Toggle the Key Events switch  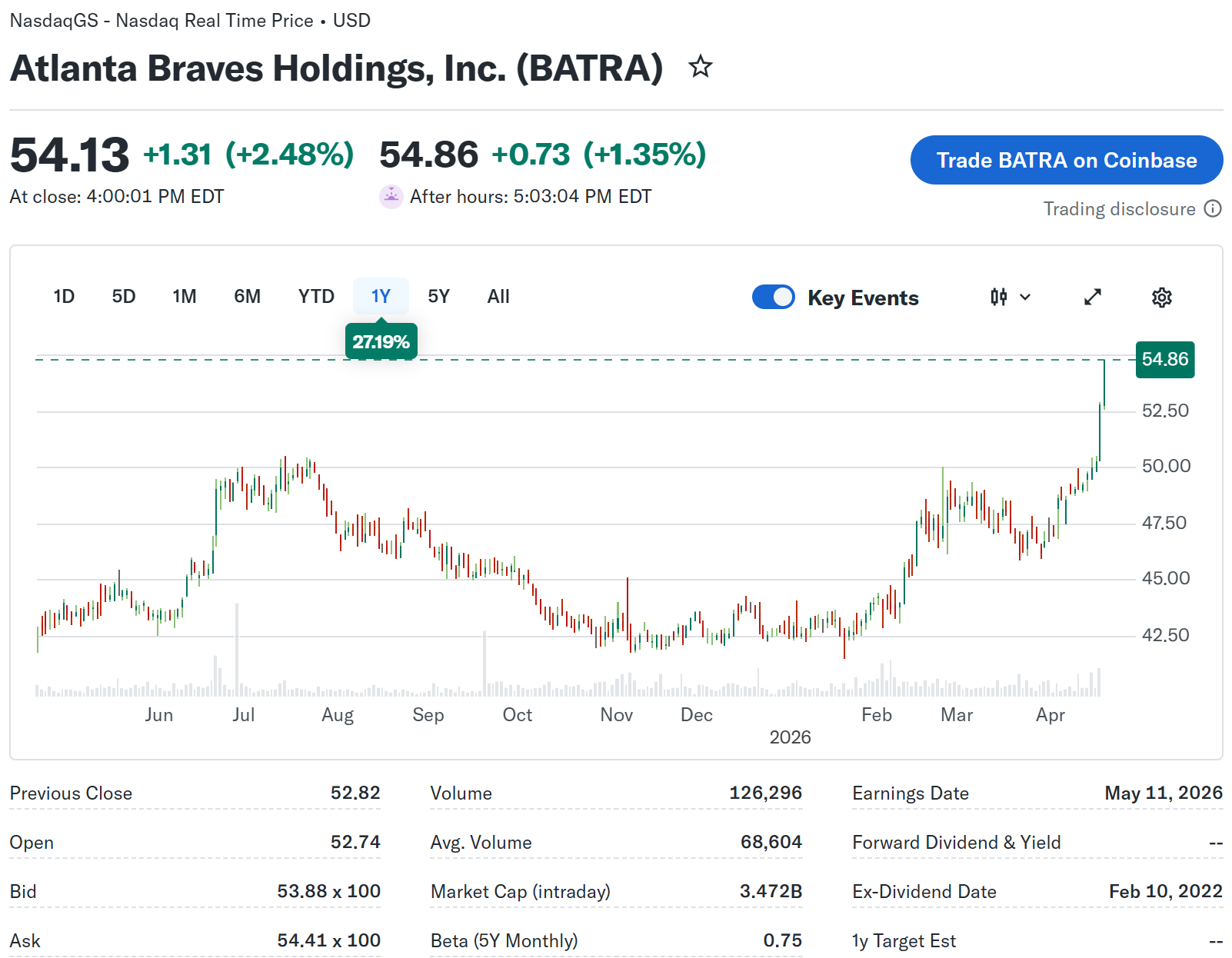pyautogui.click(x=774, y=297)
